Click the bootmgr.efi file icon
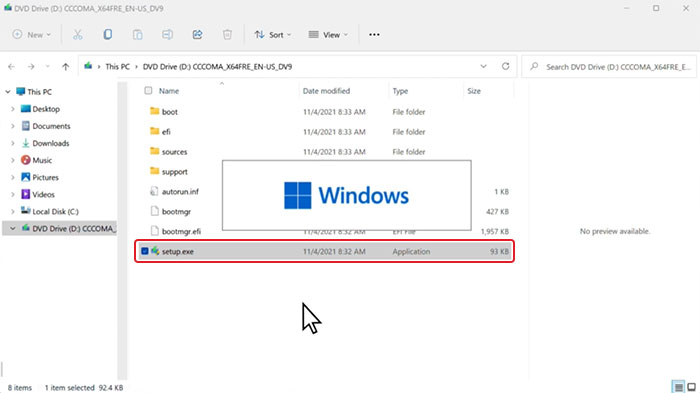The height and width of the screenshot is (393, 700). click(x=154, y=231)
